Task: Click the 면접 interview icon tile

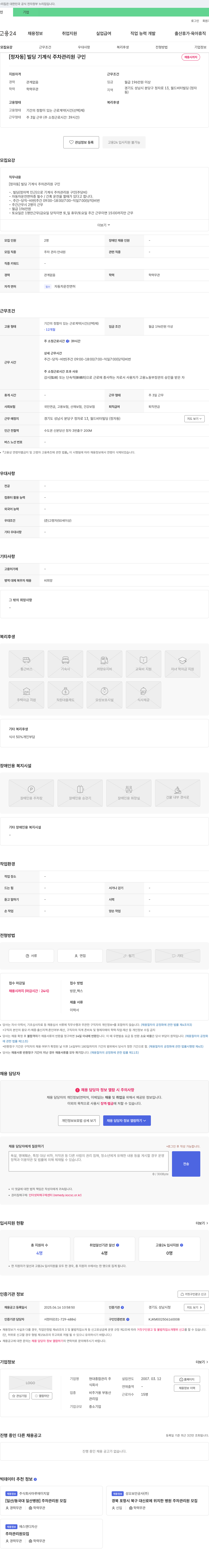Action: 80,956
